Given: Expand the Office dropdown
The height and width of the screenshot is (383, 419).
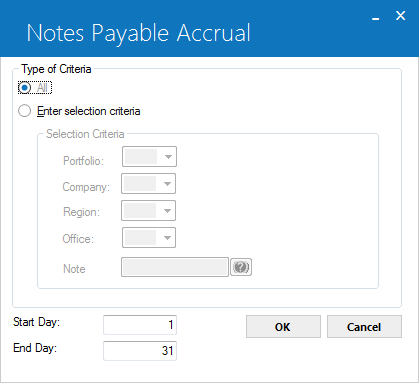Looking at the screenshot, I should [167, 238].
